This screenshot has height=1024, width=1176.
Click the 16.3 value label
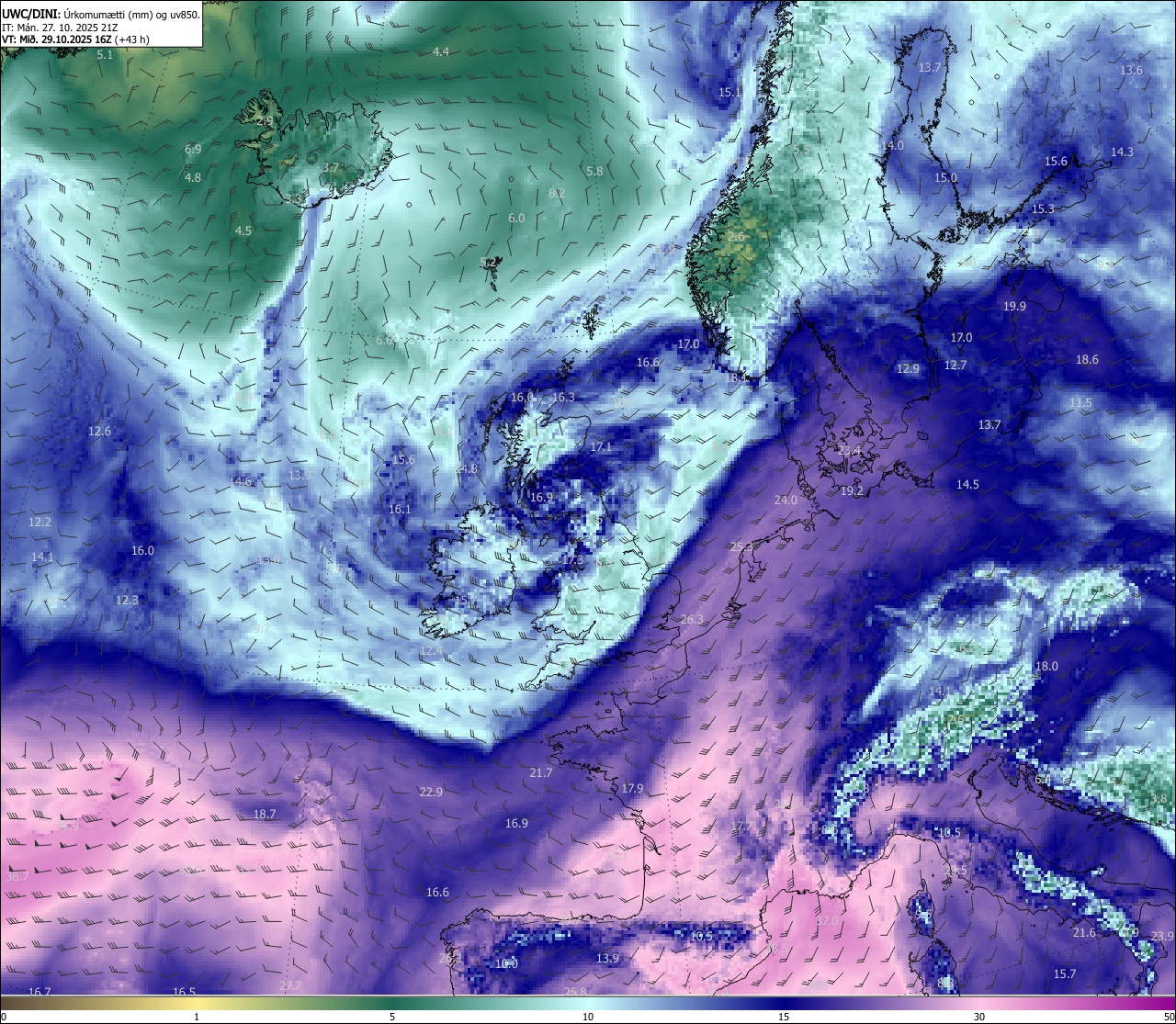(x=563, y=398)
